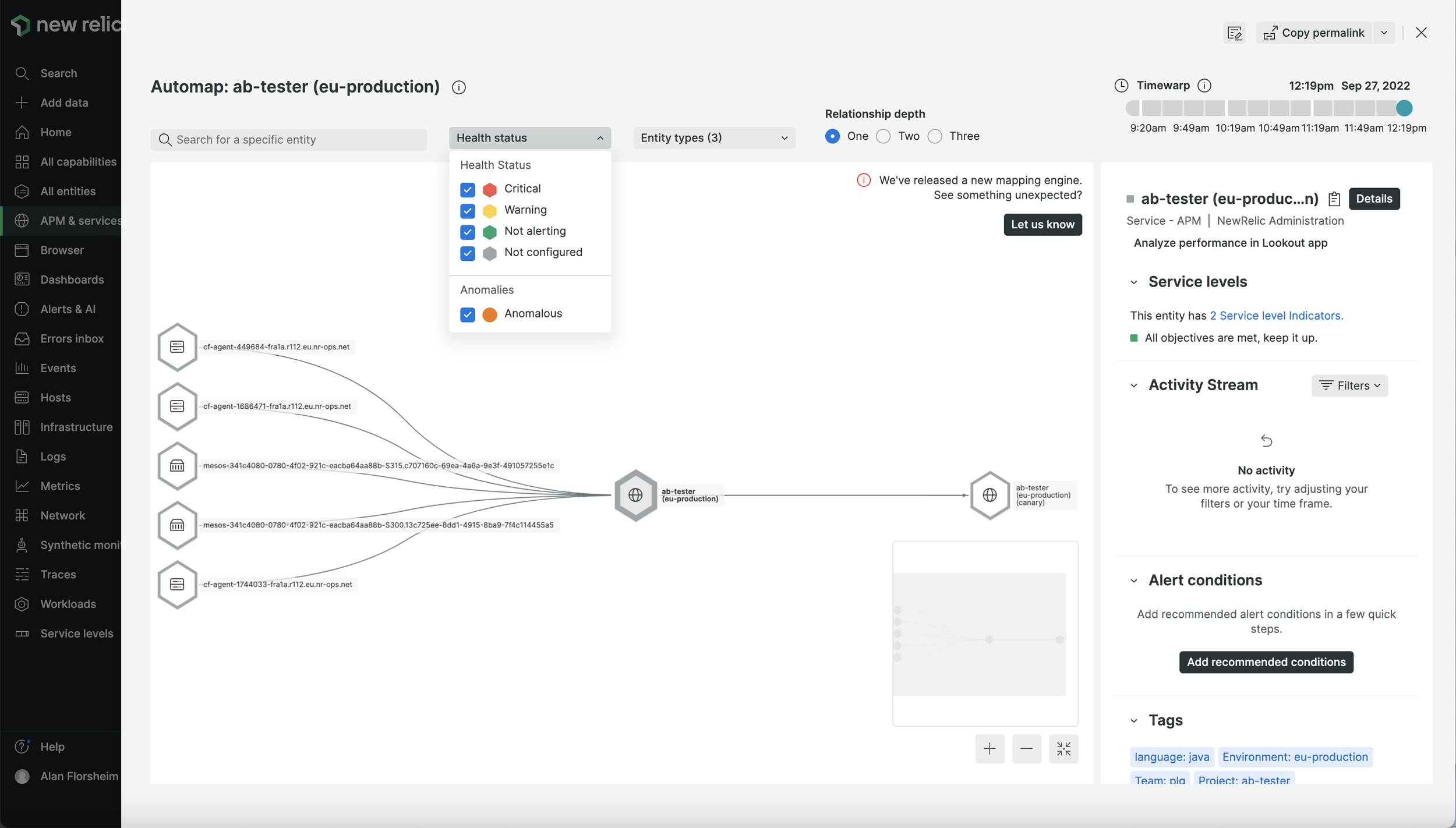Click the zoom out minus icon on map
1456x828 pixels.
coord(1026,749)
